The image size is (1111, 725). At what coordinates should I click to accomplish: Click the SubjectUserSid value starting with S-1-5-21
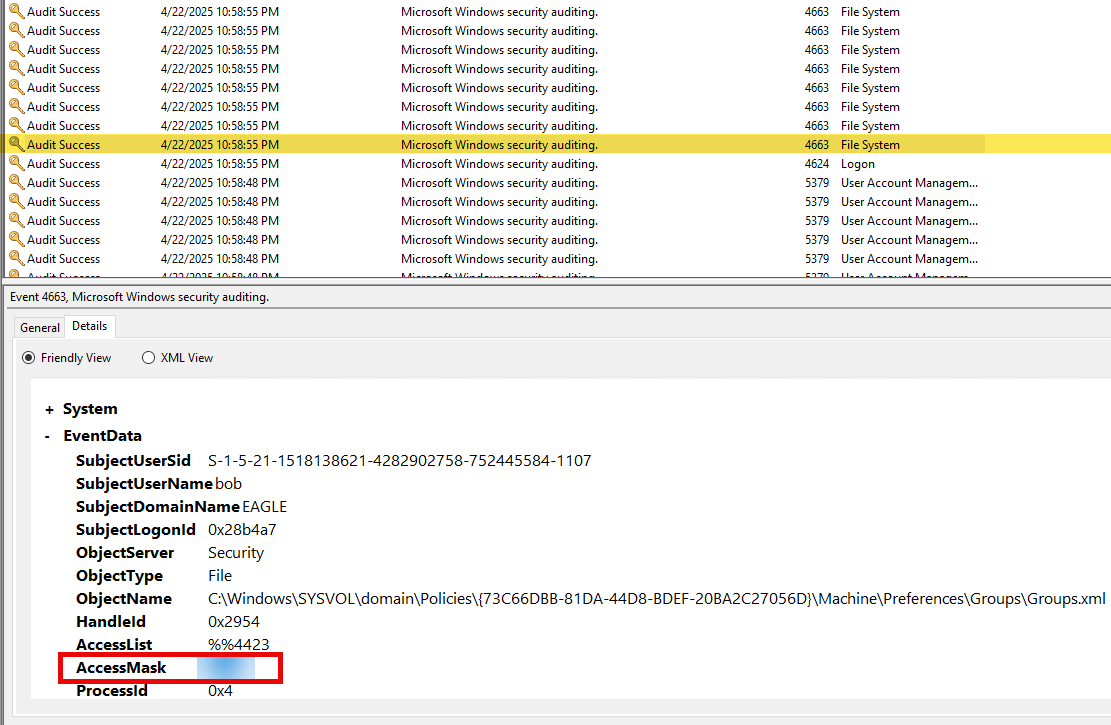click(399, 461)
